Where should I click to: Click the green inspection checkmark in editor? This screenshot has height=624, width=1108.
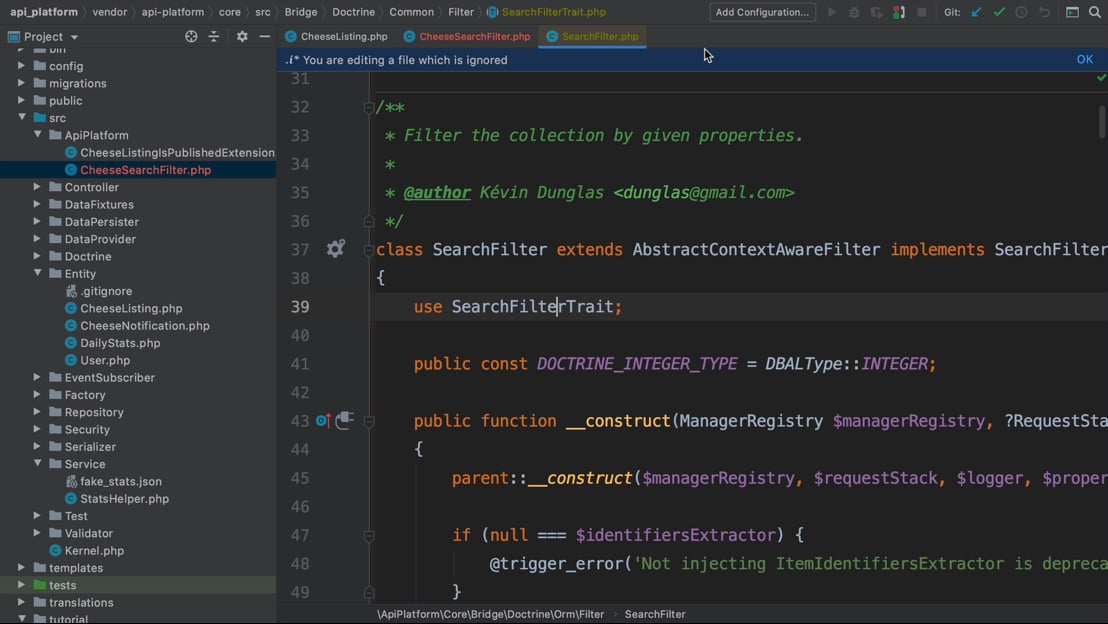[1101, 78]
